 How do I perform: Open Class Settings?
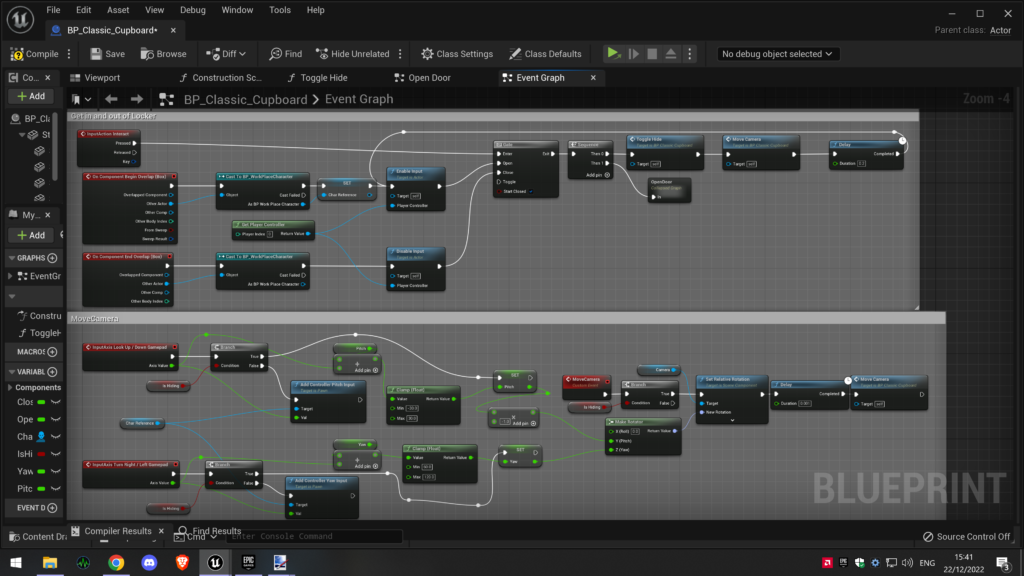[x=457, y=54]
